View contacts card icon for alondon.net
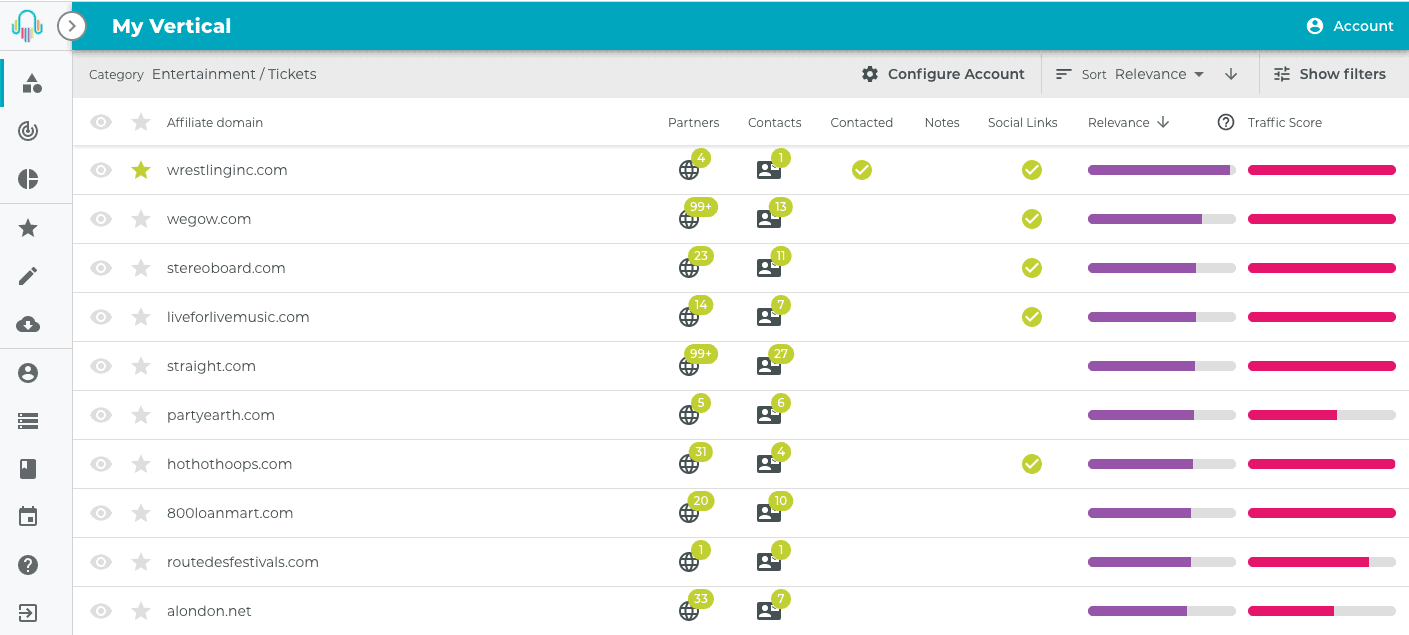The image size is (1409, 635). [x=769, y=611]
